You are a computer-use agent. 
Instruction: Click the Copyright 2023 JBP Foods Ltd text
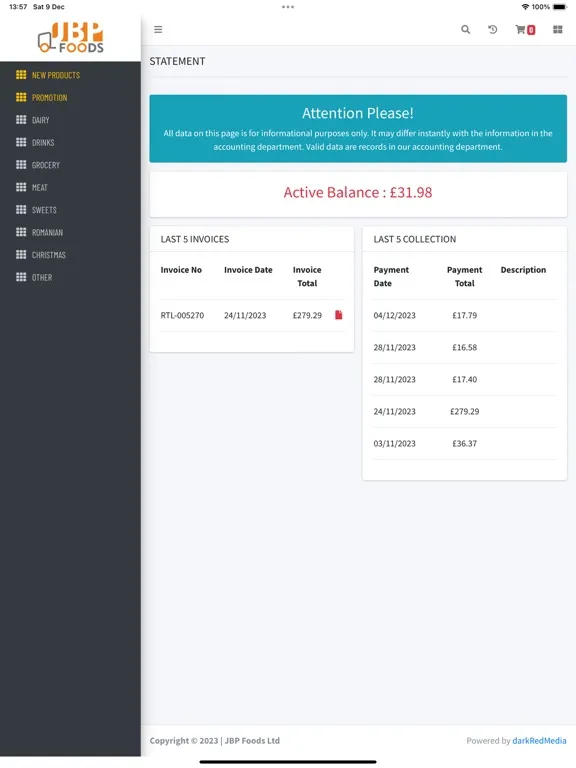click(215, 741)
